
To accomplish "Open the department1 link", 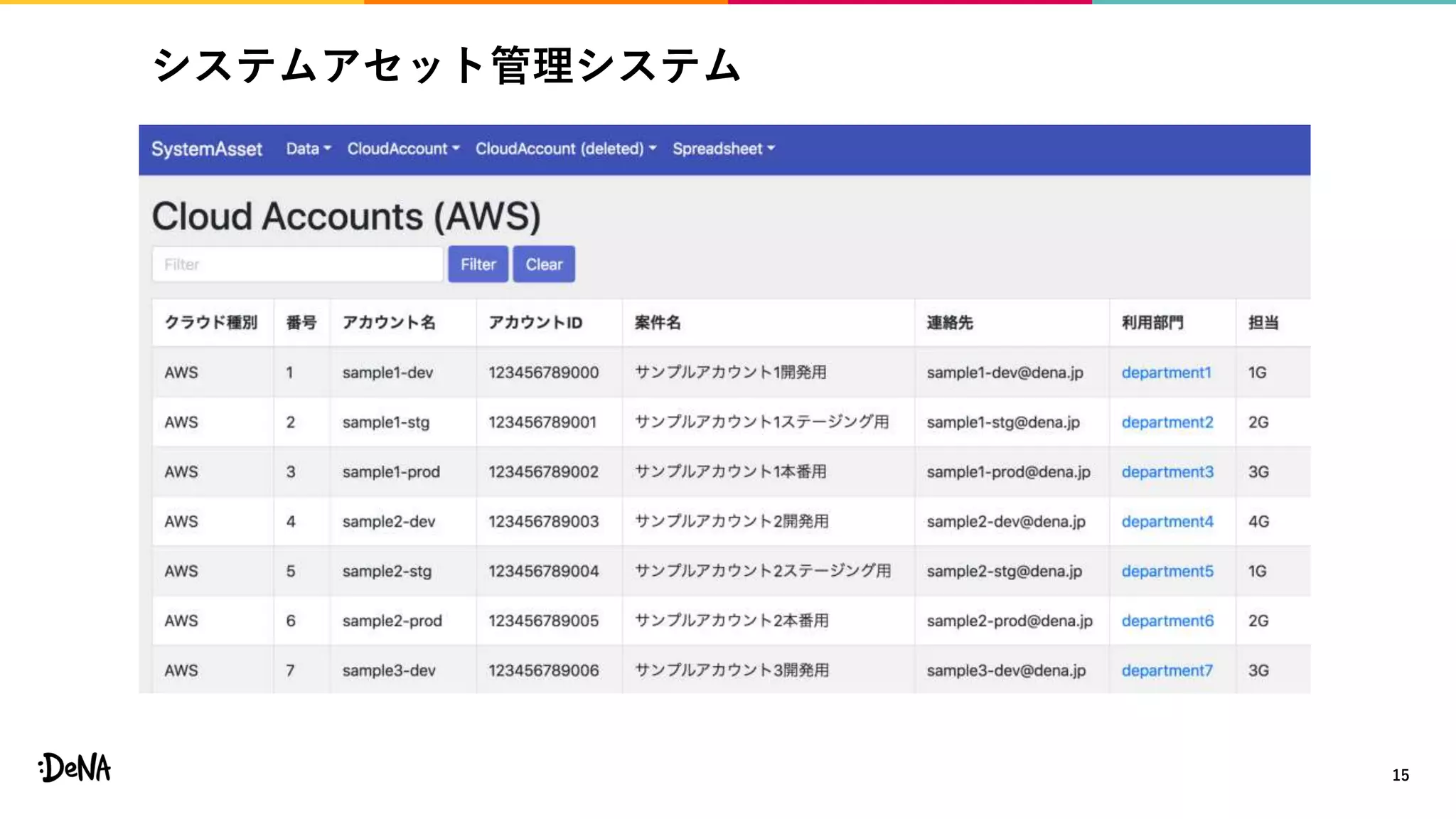I will pyautogui.click(x=1166, y=373).
